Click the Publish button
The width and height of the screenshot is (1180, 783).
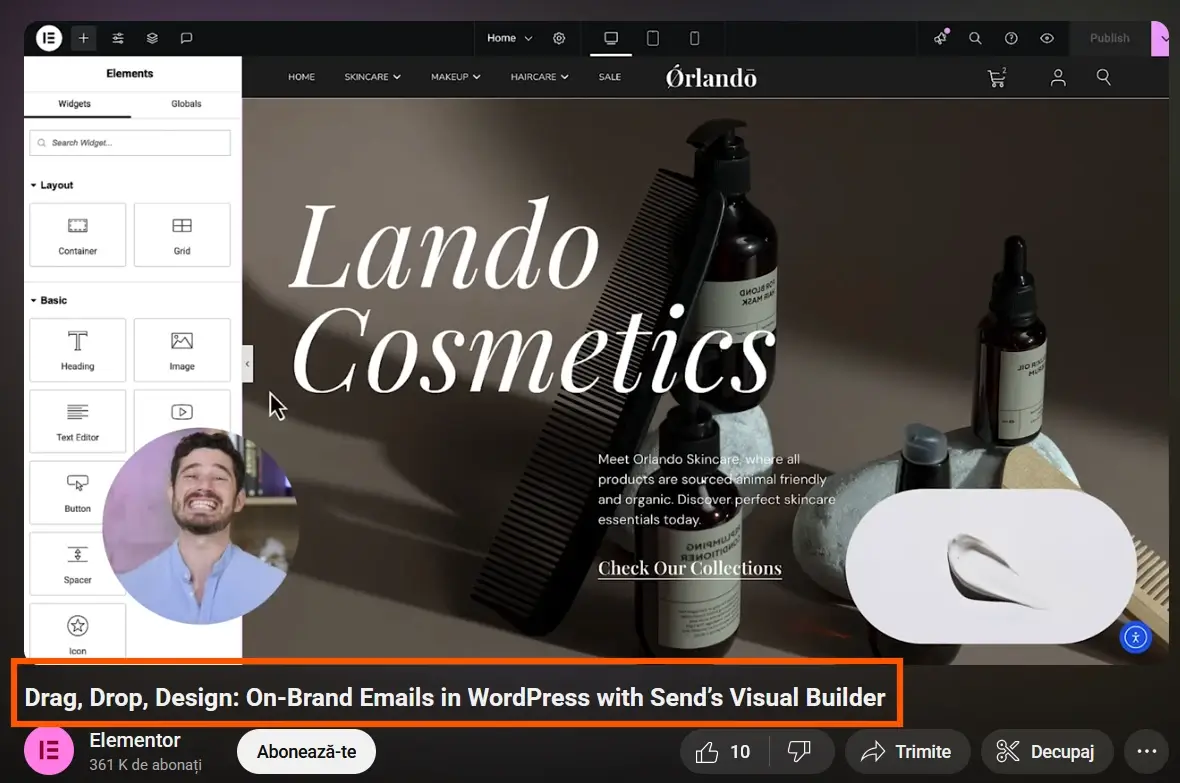(1109, 38)
